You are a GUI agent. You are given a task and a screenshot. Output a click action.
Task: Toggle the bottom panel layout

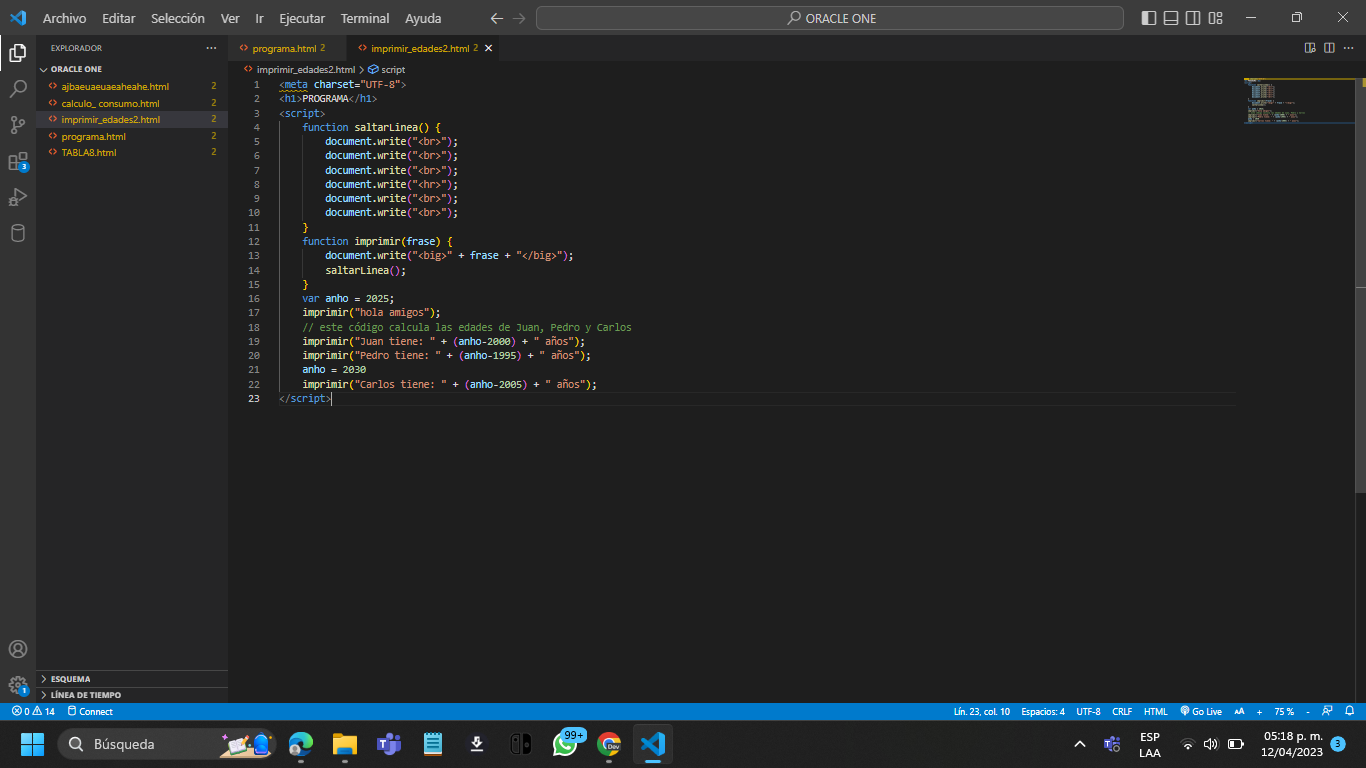[1171, 18]
